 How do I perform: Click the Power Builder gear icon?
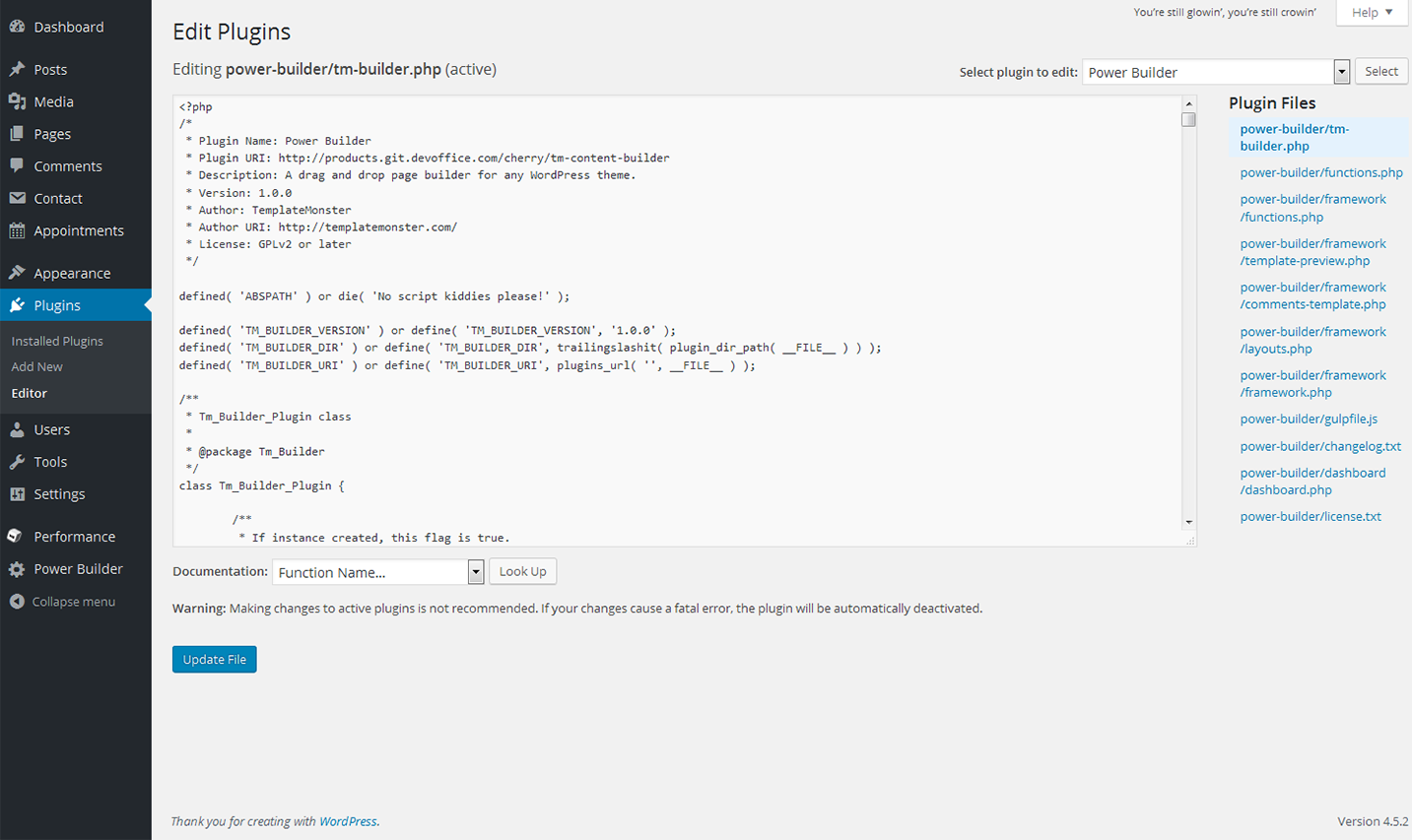pos(17,569)
